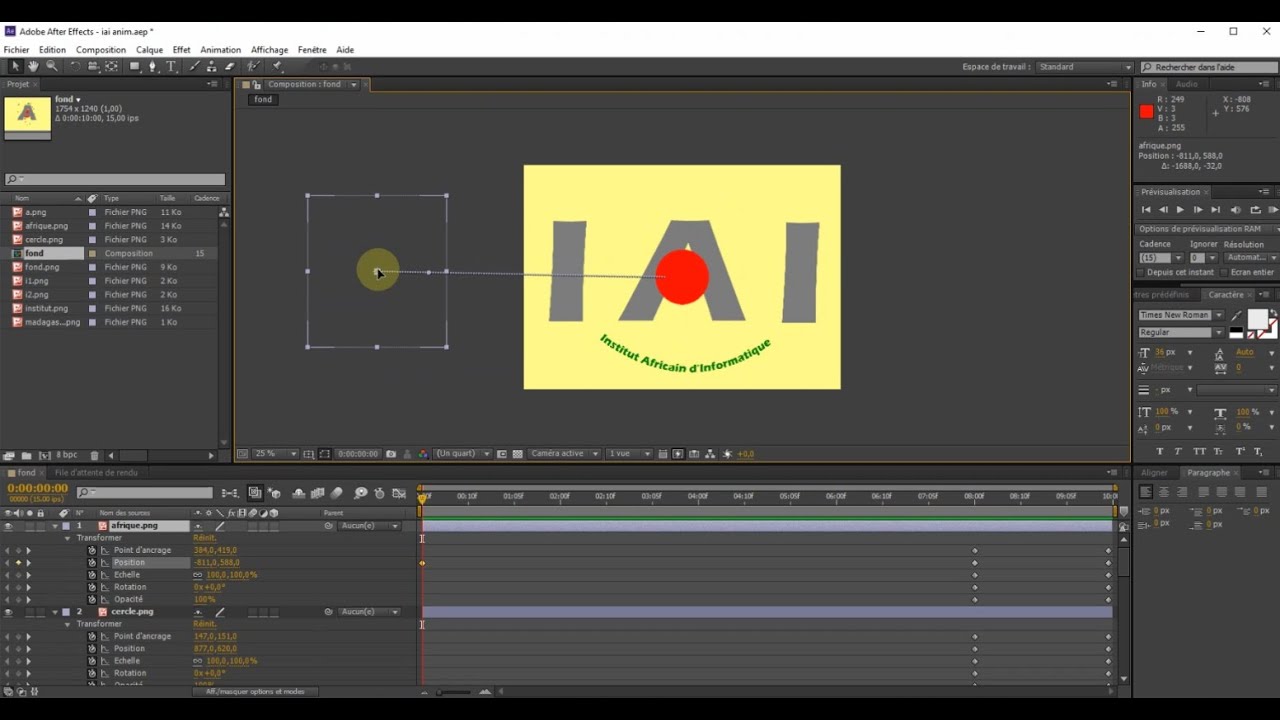The height and width of the screenshot is (720, 1280).
Task: Select the Rotation tool
Action: point(75,66)
